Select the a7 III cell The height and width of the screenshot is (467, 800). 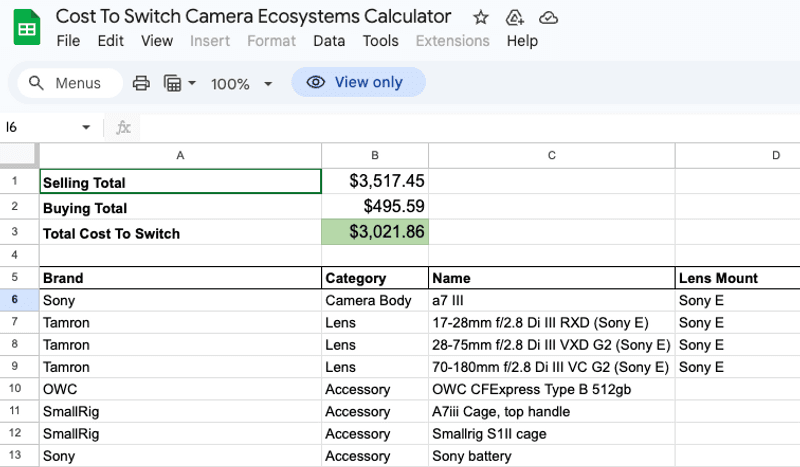pyautogui.click(x=552, y=300)
